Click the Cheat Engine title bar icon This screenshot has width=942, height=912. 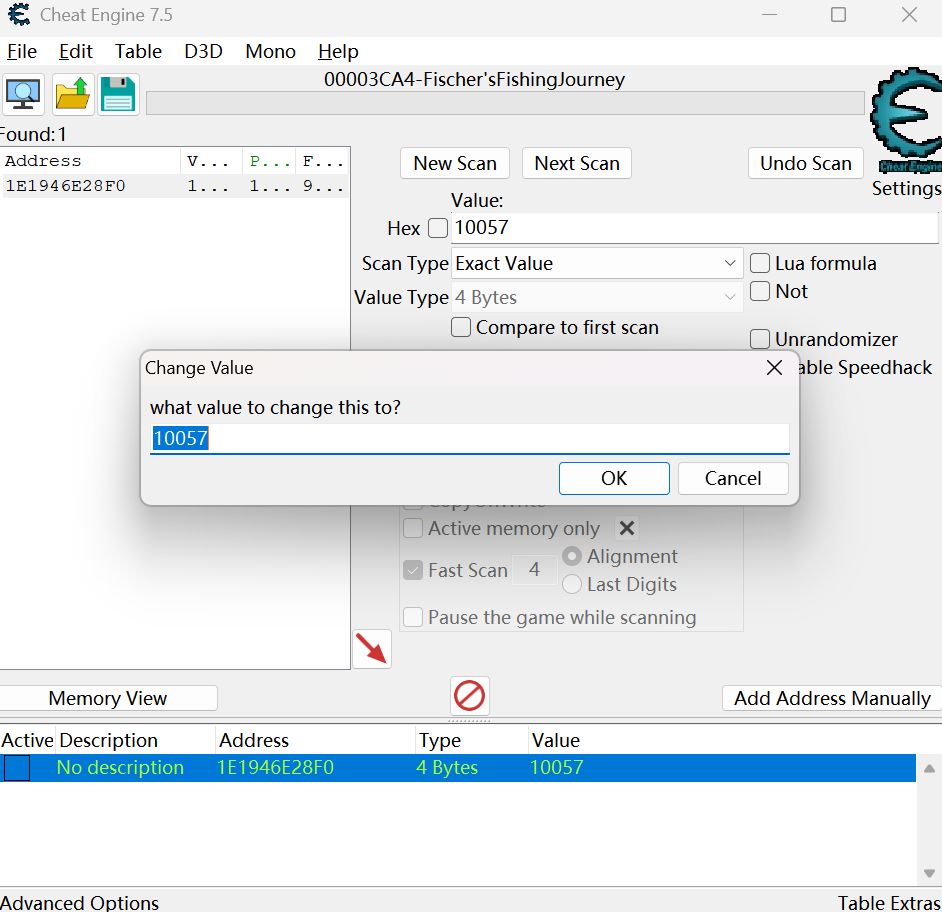(x=19, y=14)
